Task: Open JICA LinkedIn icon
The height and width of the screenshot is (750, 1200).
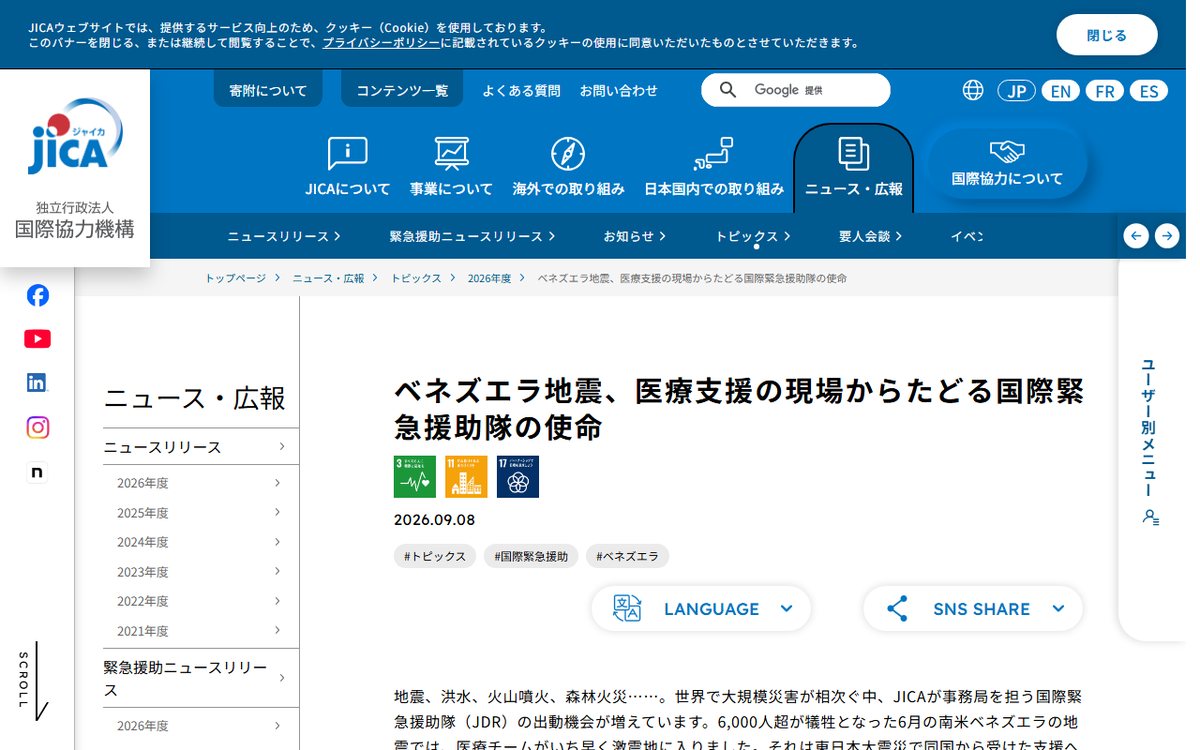Action: (x=37, y=382)
